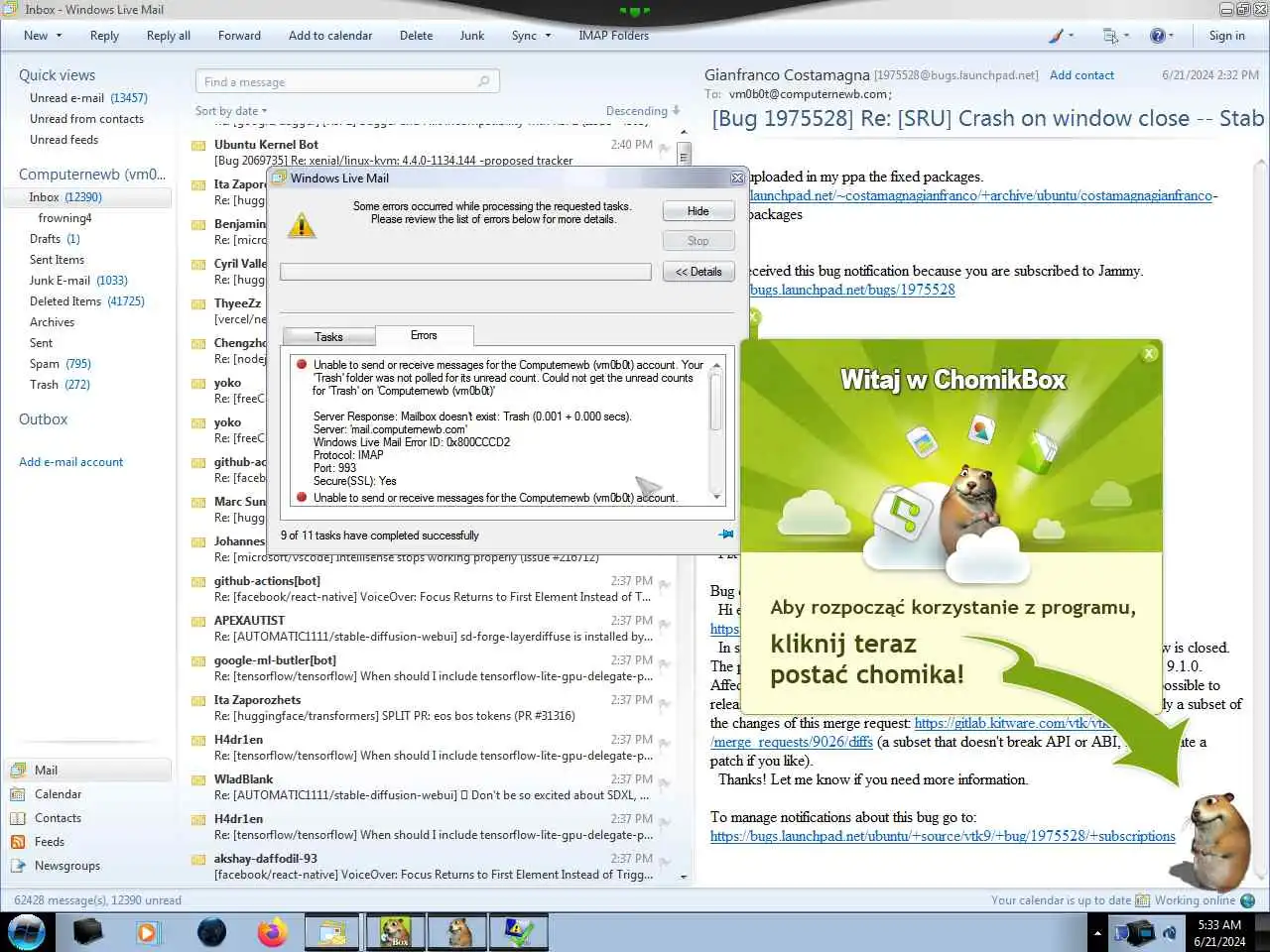Screen dimensions: 1270x952
Task: Click Reply all in the toolbar
Action: pyautogui.click(x=169, y=36)
